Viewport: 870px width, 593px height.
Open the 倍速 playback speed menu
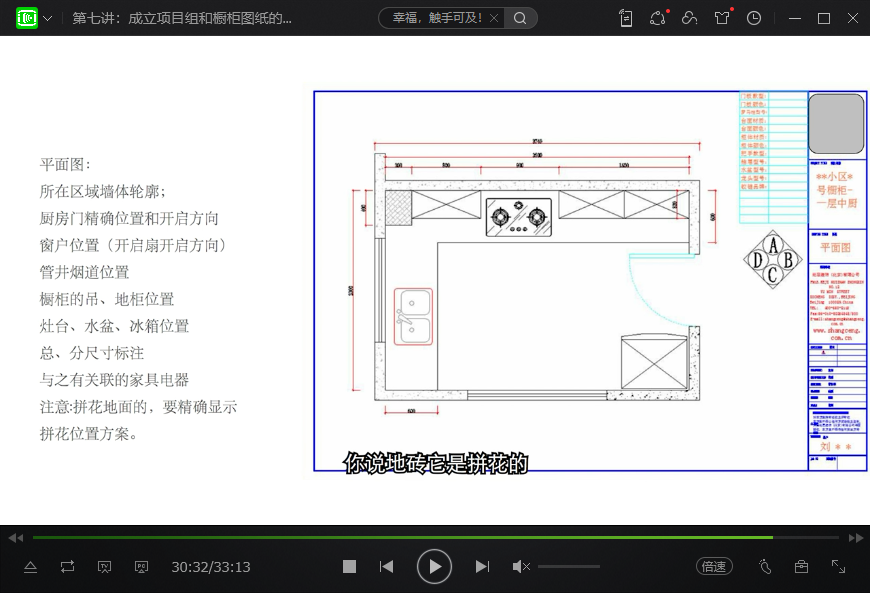click(714, 566)
